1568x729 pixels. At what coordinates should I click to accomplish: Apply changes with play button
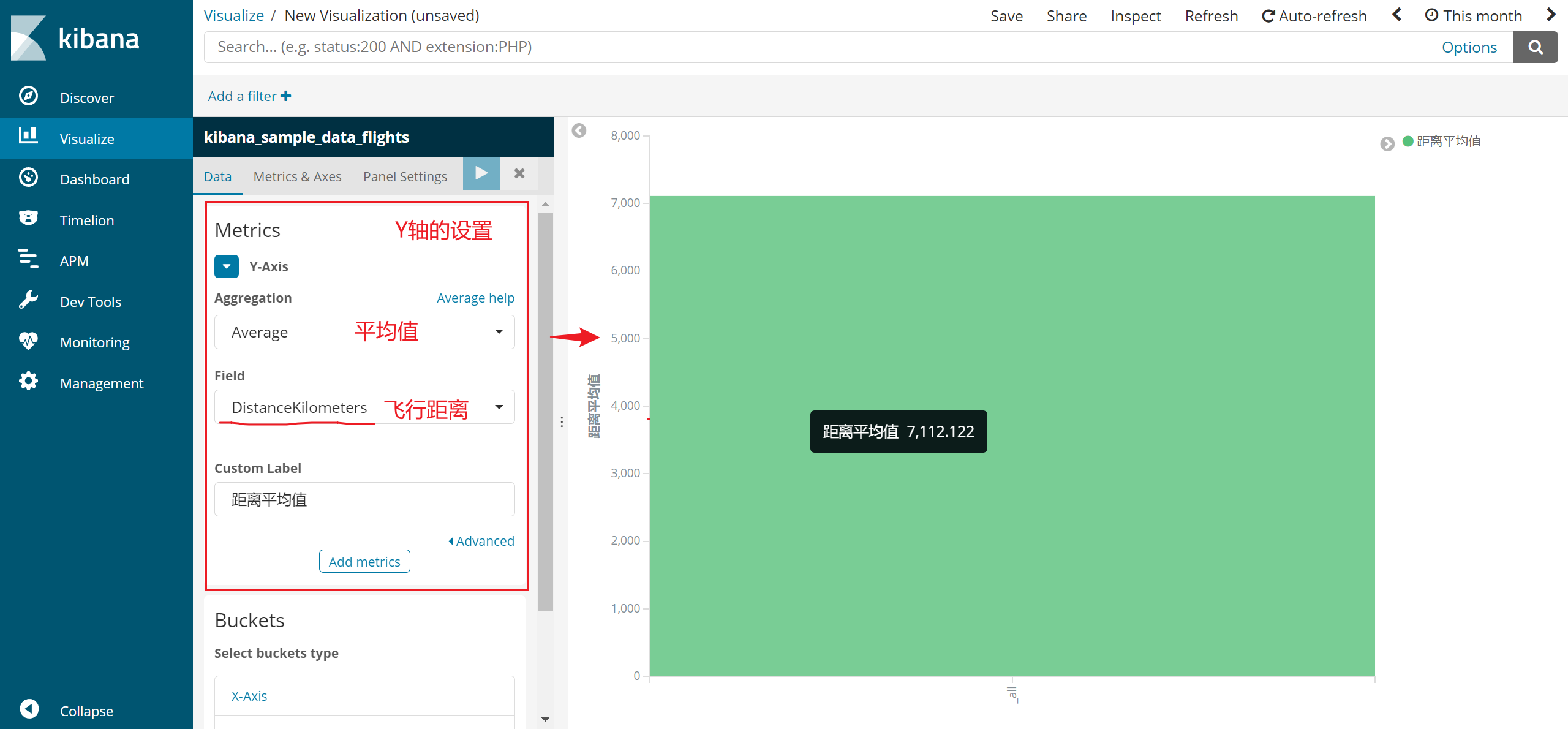(481, 174)
